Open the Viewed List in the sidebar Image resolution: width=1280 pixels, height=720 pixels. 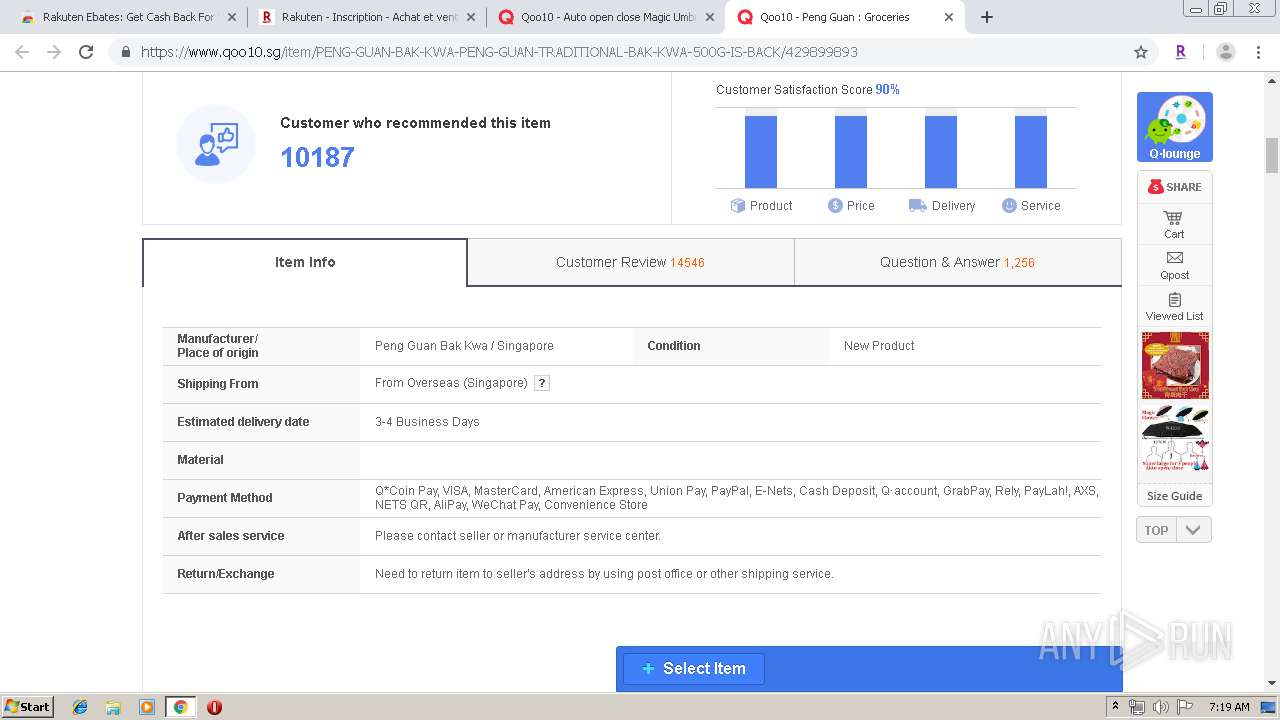pos(1174,306)
